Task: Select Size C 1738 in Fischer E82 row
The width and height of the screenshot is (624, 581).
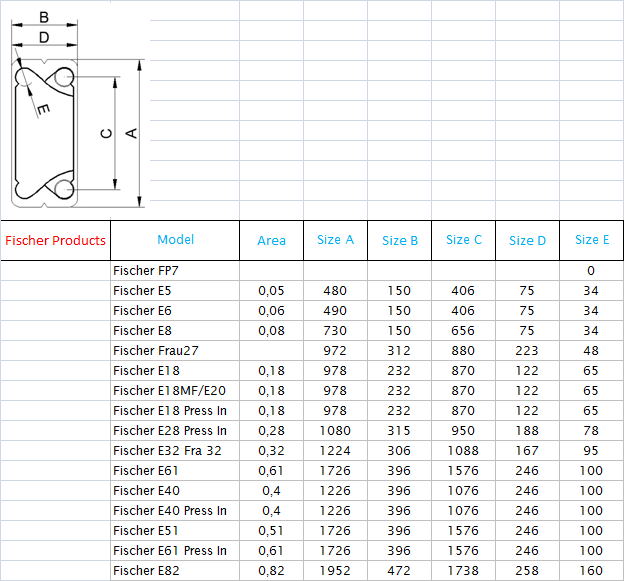Action: 464,570
